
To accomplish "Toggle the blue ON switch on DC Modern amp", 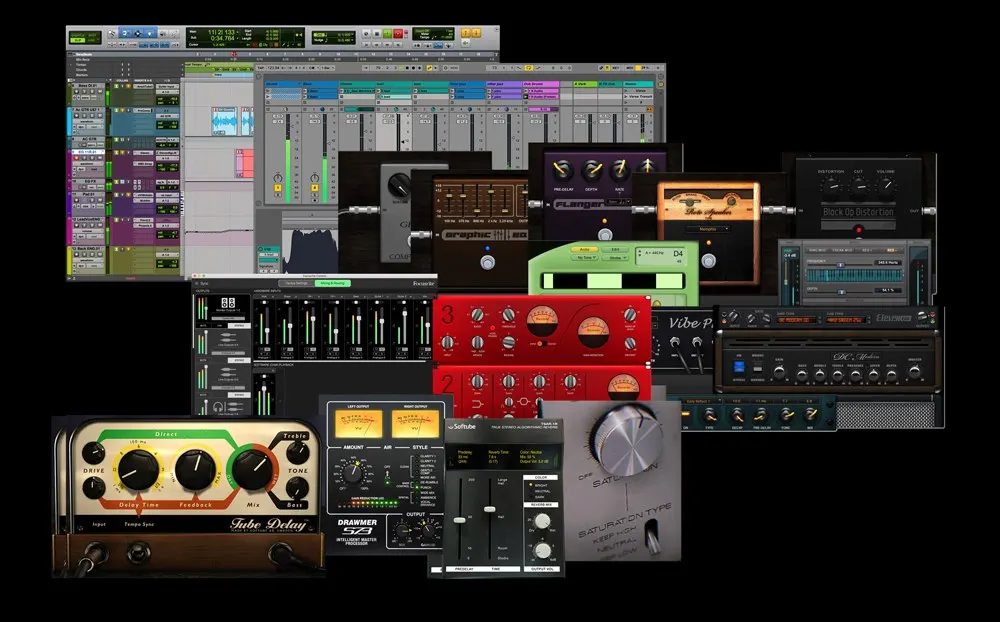I will [739, 367].
